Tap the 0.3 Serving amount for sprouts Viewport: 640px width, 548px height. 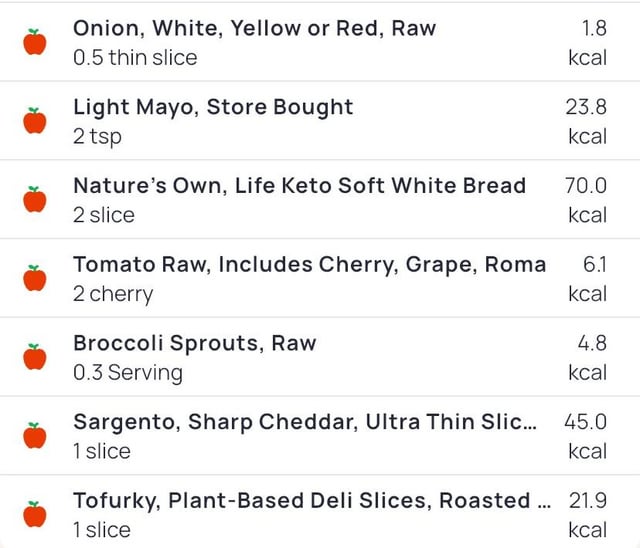tap(128, 373)
